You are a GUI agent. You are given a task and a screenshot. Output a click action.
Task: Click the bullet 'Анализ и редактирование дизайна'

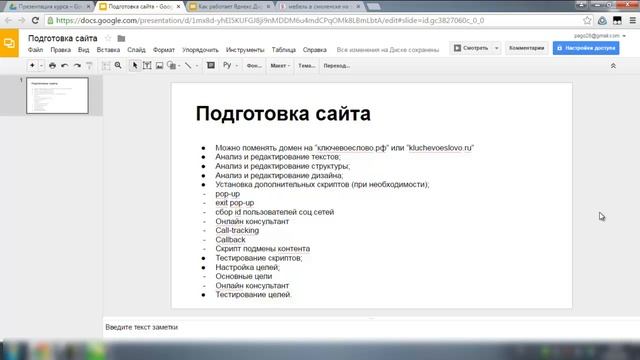tap(279, 176)
